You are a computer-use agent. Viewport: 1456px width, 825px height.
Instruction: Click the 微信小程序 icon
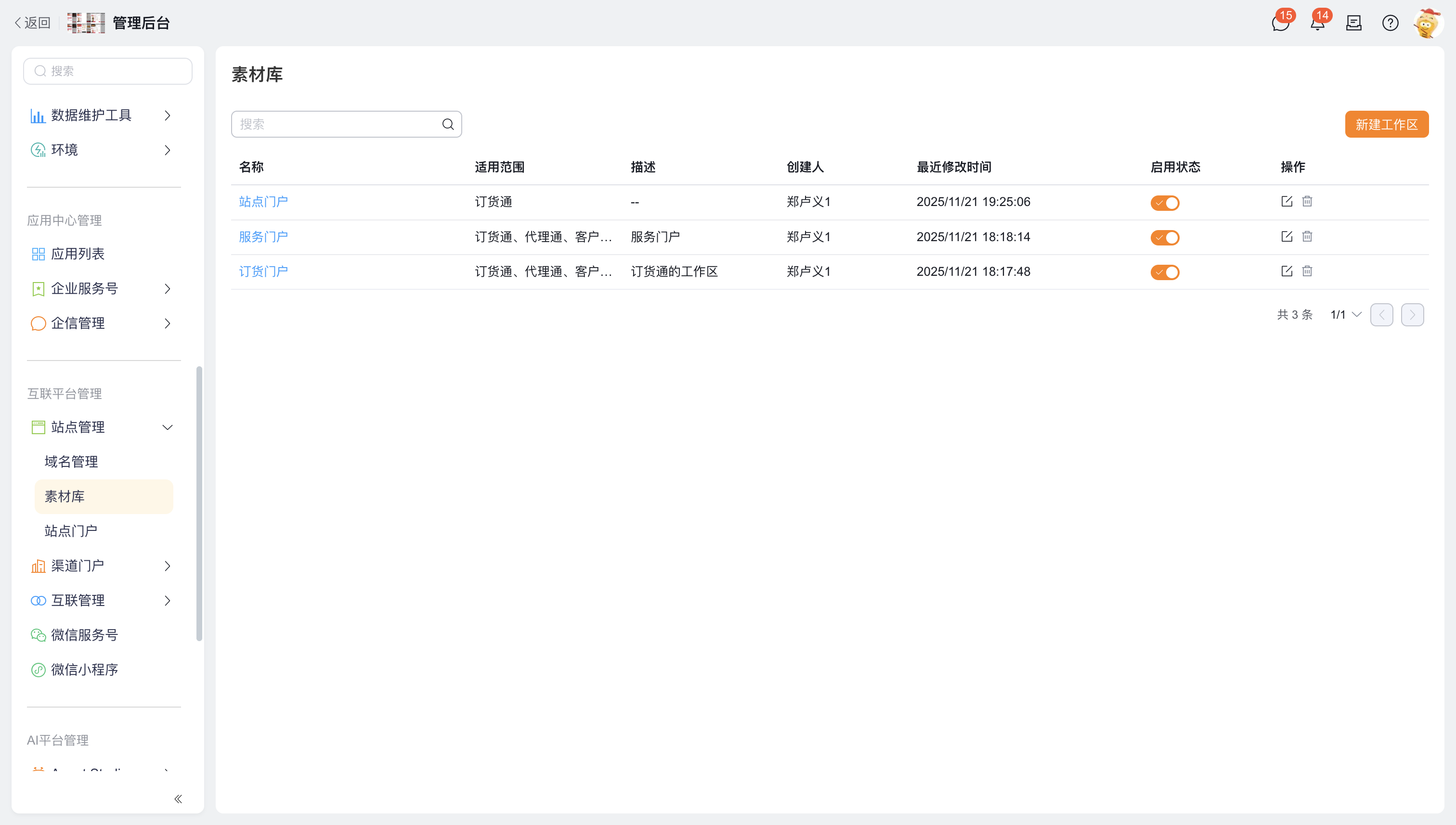pyautogui.click(x=38, y=670)
